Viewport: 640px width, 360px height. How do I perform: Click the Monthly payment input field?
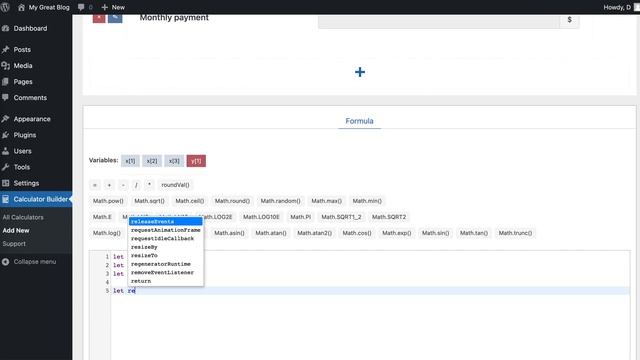point(439,21)
